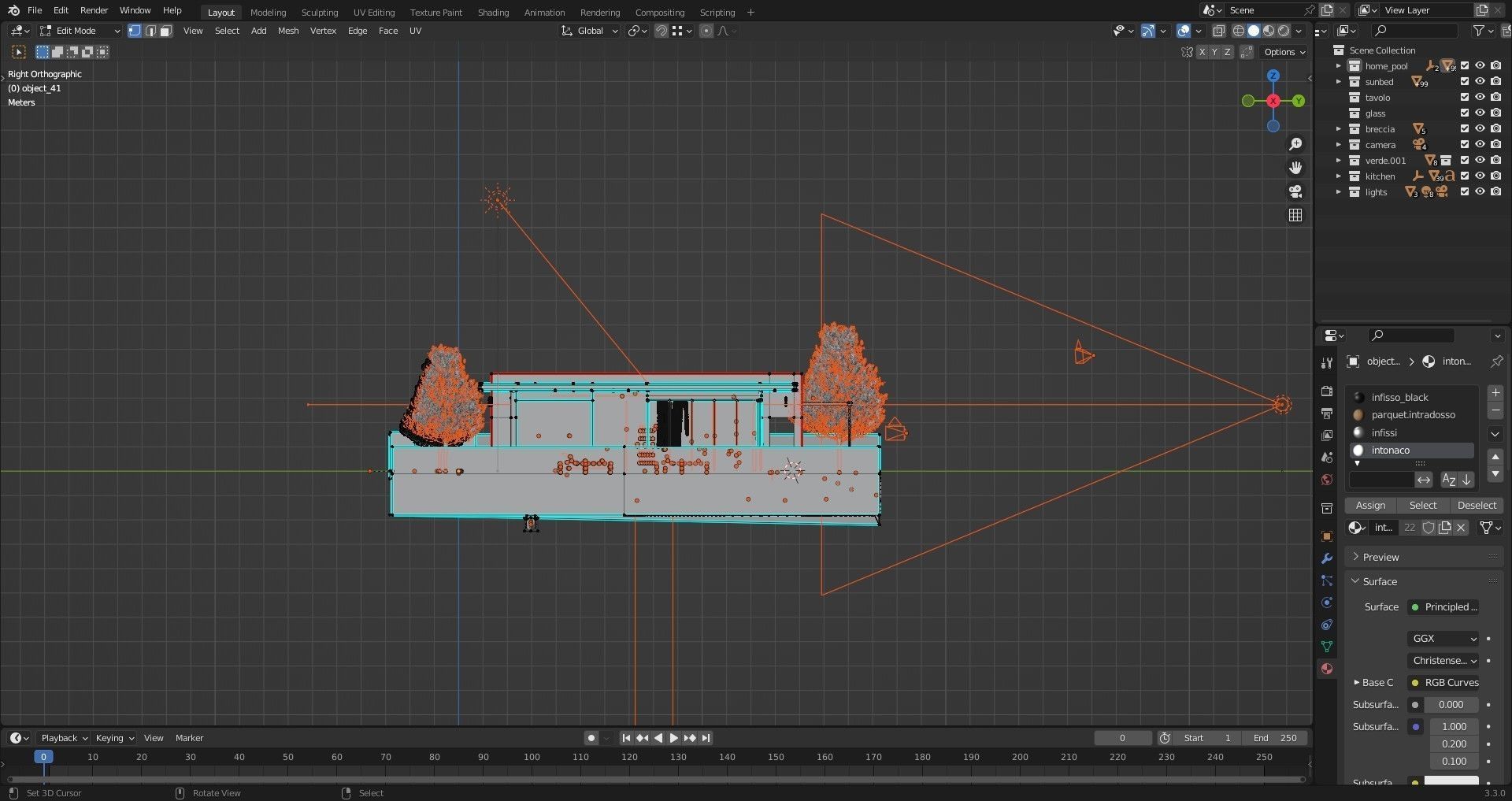Switch to the Shading workspace tab

[493, 12]
